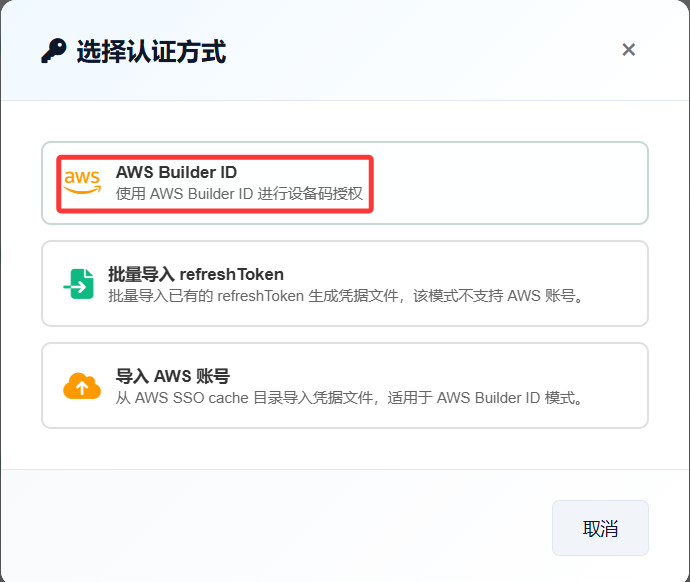Click description 使用 AWS Builder ID 进行设备码授权
Viewport: 690px width, 582px height.
[x=239, y=194]
